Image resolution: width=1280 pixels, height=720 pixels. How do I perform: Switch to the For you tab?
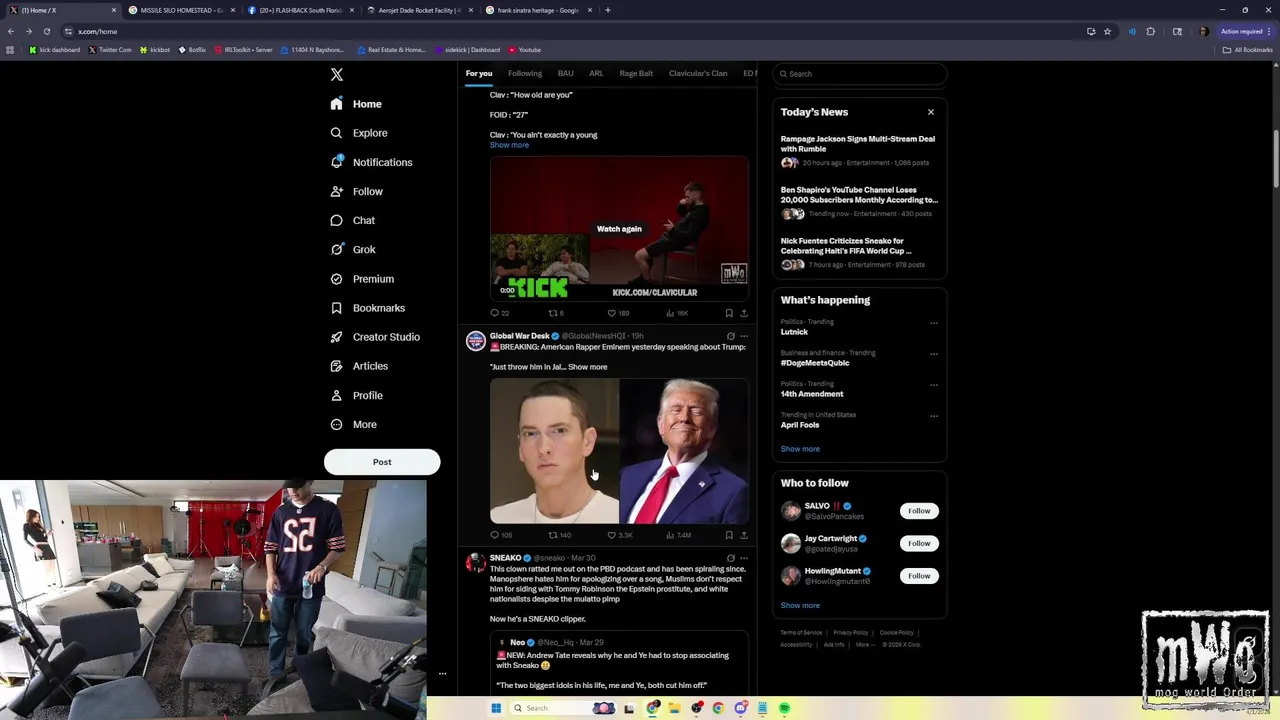(x=479, y=73)
